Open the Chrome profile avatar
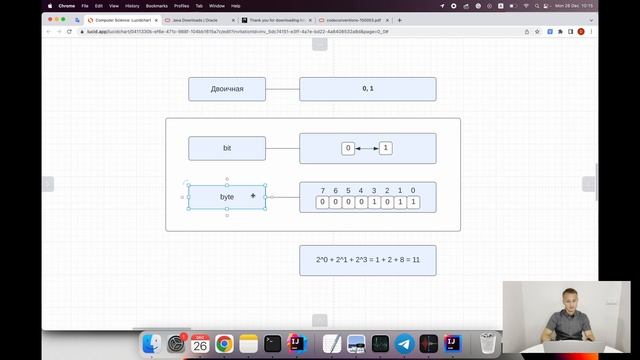This screenshot has height=360, width=640. [x=581, y=31]
